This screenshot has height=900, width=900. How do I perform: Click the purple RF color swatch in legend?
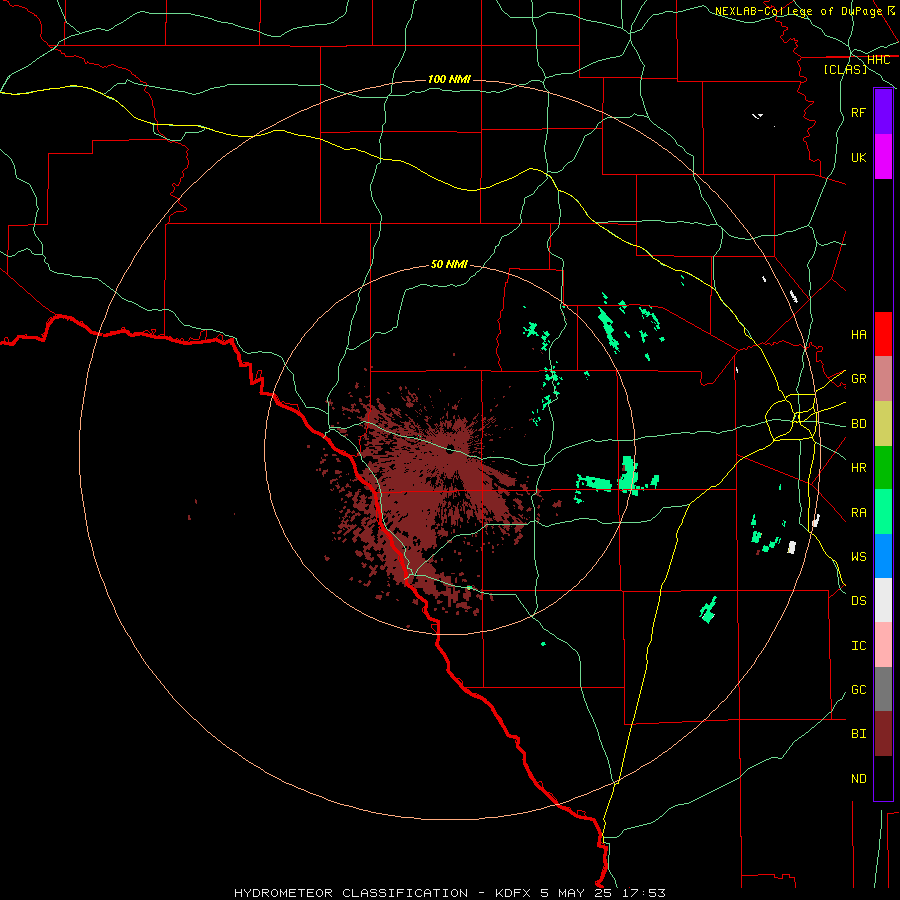tap(883, 112)
